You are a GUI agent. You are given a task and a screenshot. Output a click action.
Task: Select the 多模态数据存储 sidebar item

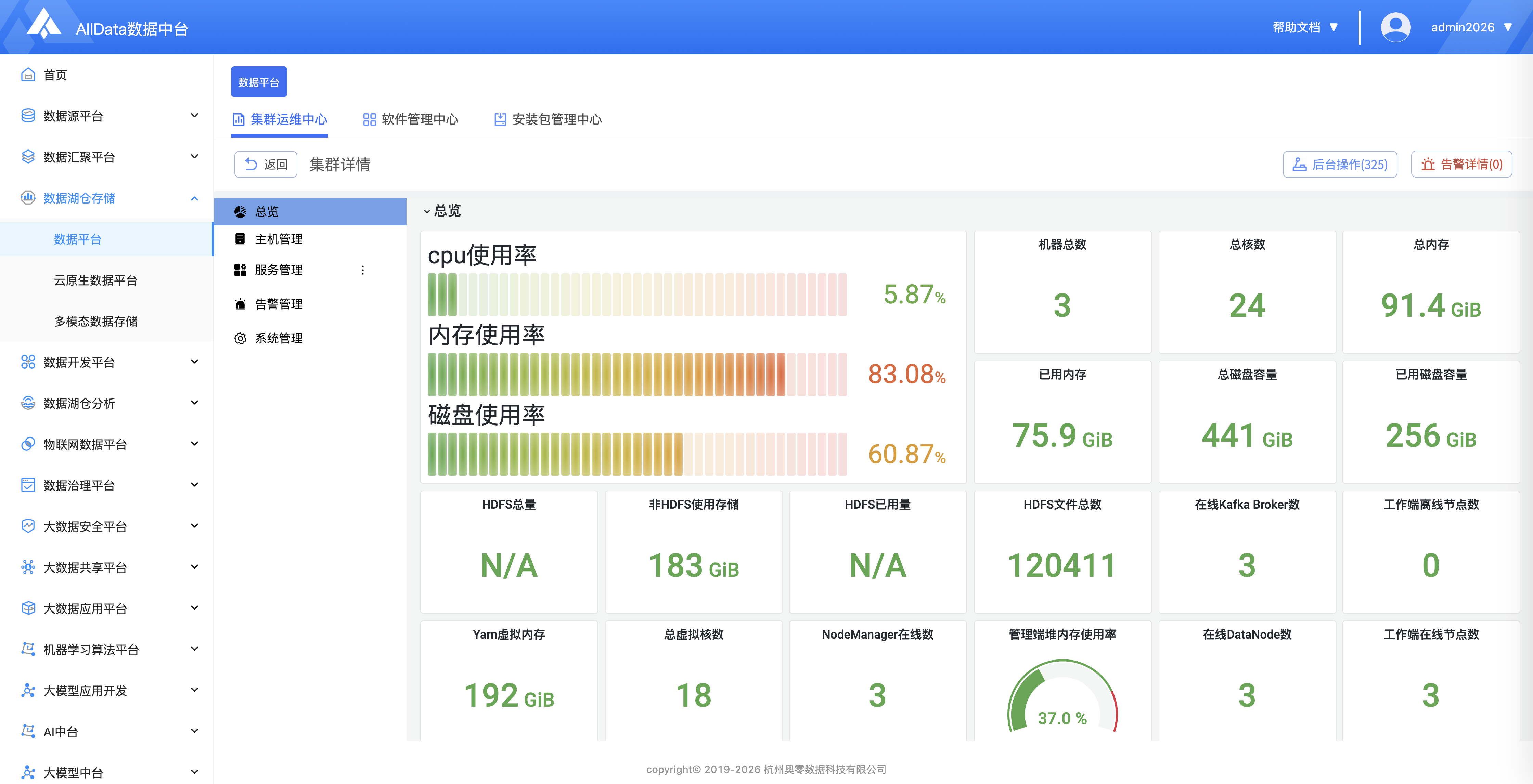point(106,321)
